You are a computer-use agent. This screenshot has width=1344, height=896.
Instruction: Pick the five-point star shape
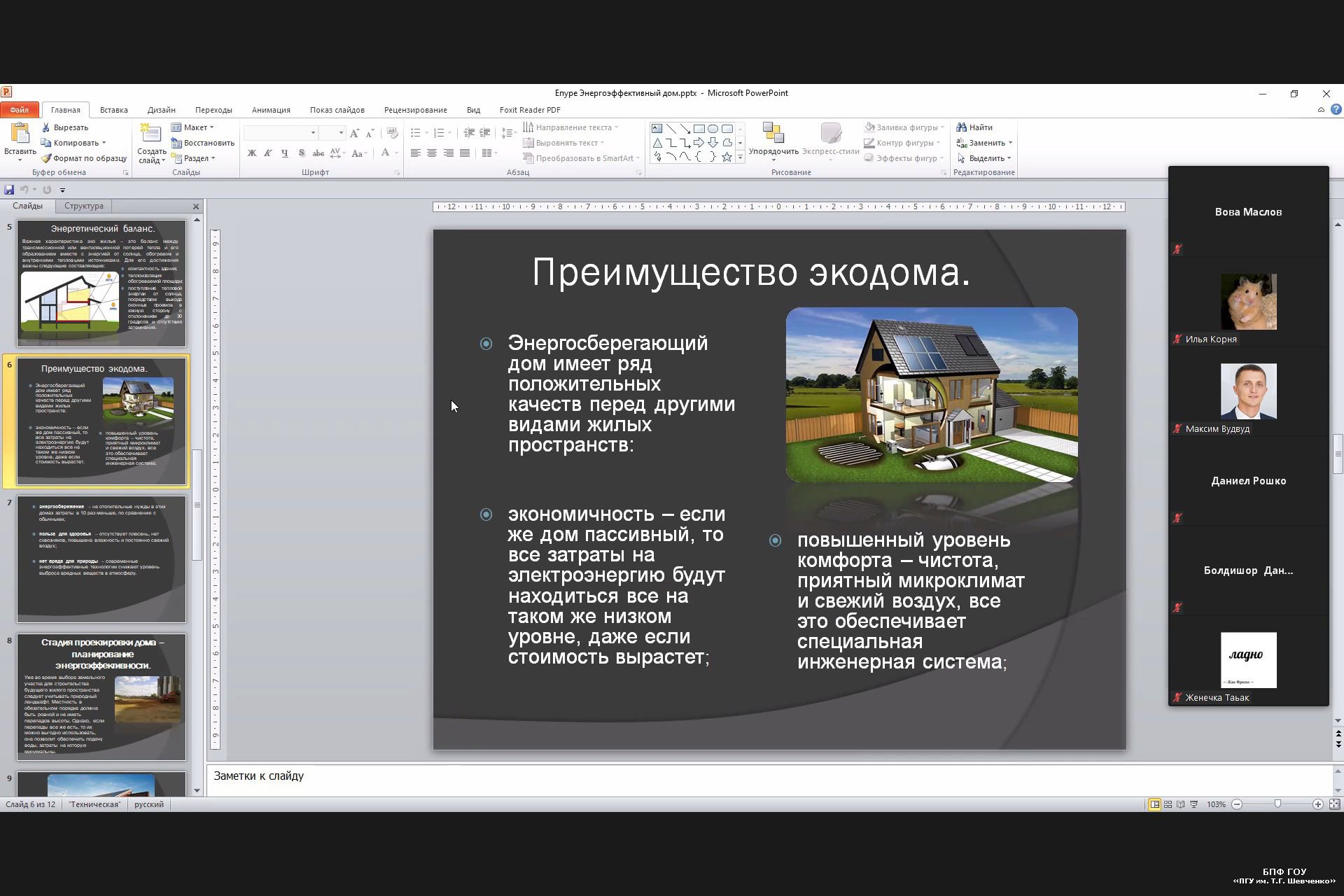click(x=727, y=157)
